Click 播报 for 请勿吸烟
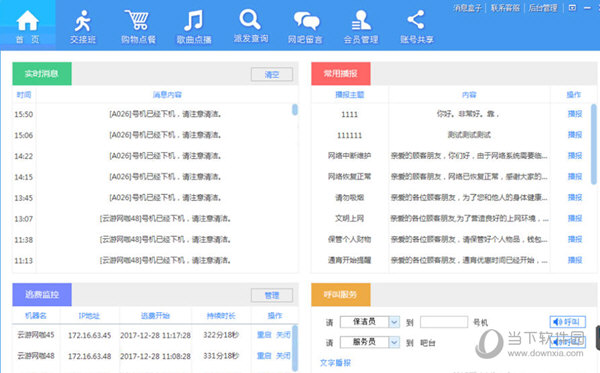 click(x=575, y=197)
